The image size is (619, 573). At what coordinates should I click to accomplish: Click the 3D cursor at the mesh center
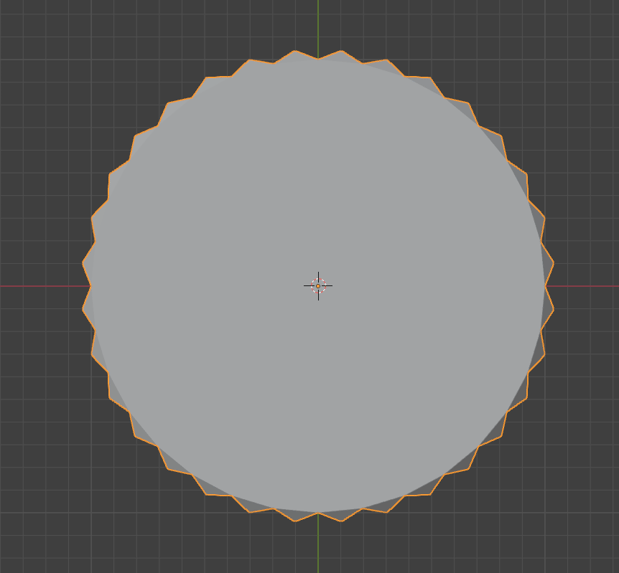point(318,286)
